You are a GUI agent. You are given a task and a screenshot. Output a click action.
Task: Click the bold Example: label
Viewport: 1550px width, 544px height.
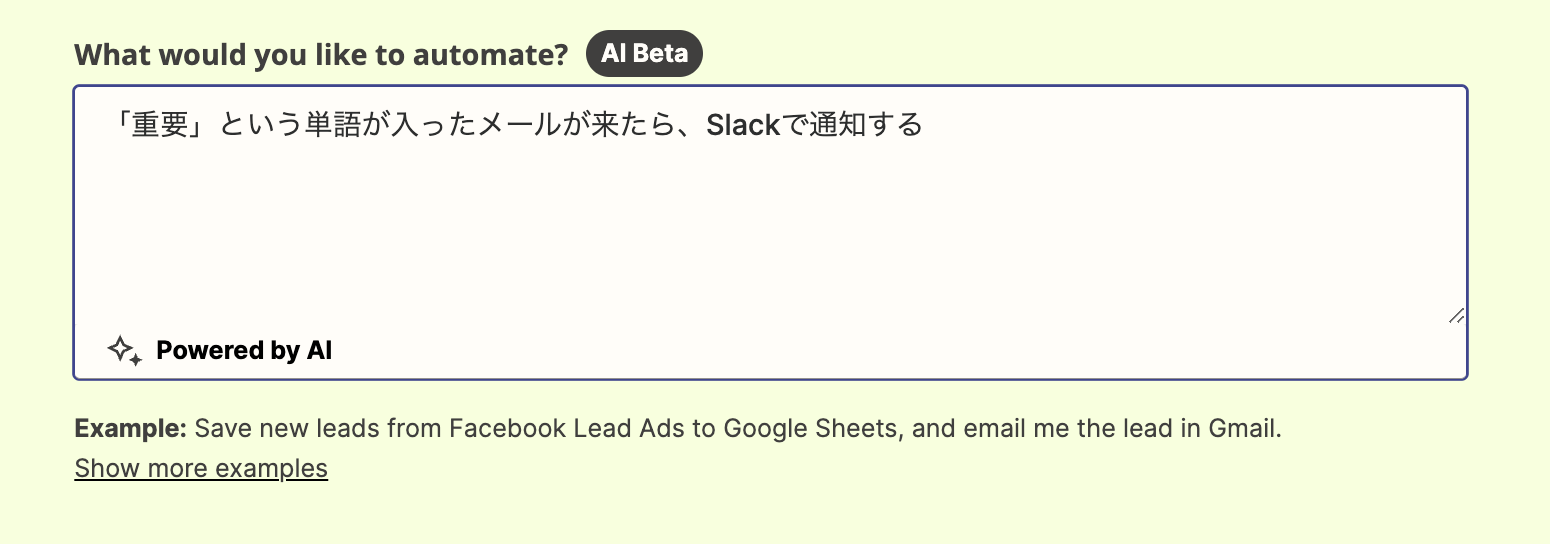131,430
